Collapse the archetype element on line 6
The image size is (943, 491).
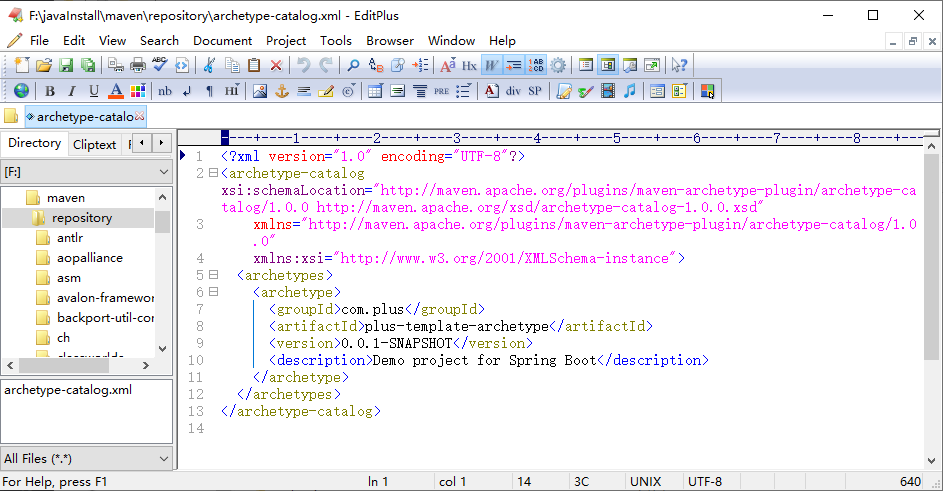(x=213, y=292)
